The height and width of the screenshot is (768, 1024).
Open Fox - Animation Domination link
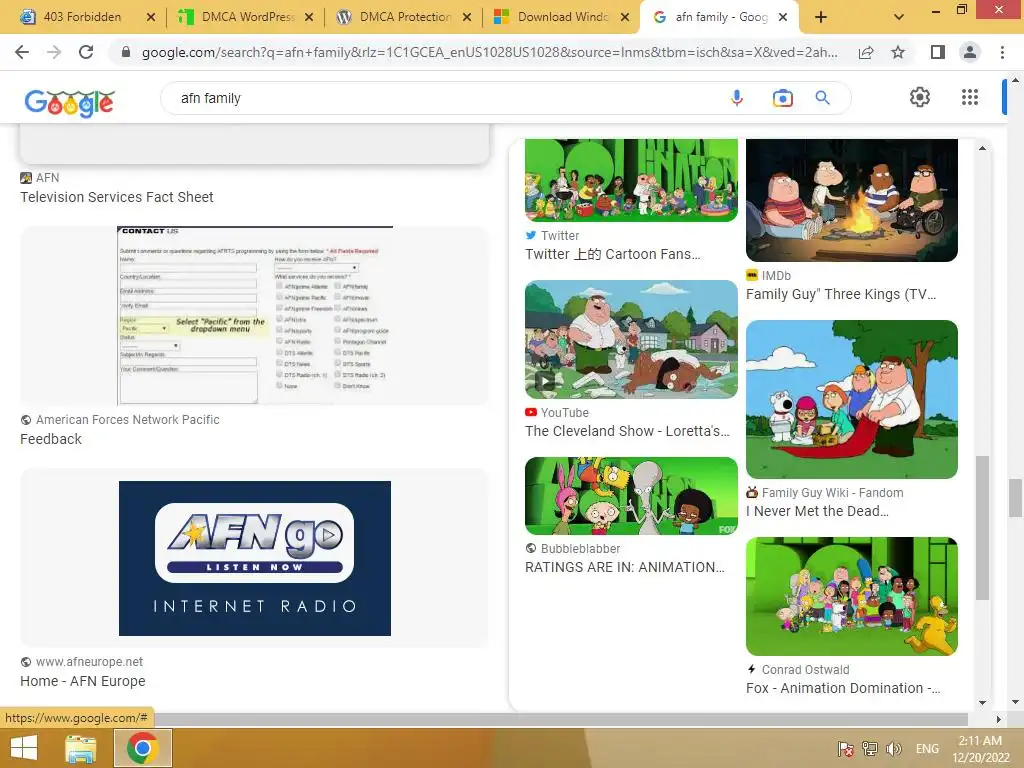(x=843, y=688)
